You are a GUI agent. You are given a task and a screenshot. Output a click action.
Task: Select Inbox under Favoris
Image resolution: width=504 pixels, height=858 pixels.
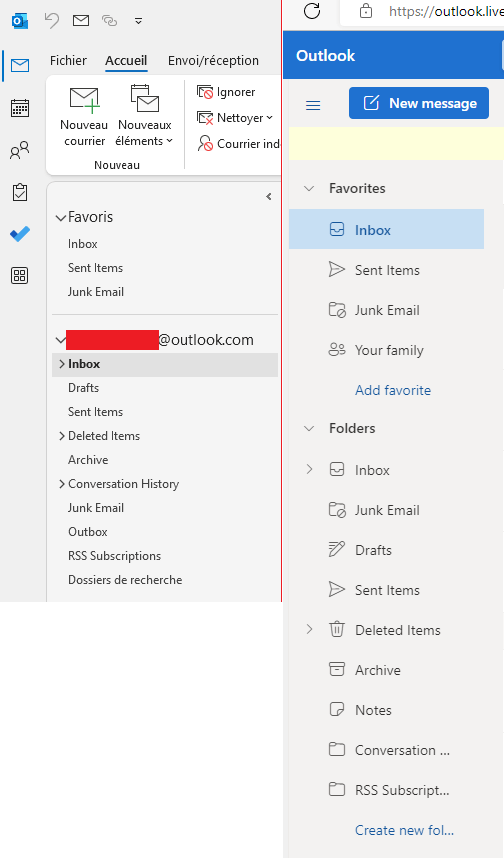pyautogui.click(x=83, y=244)
